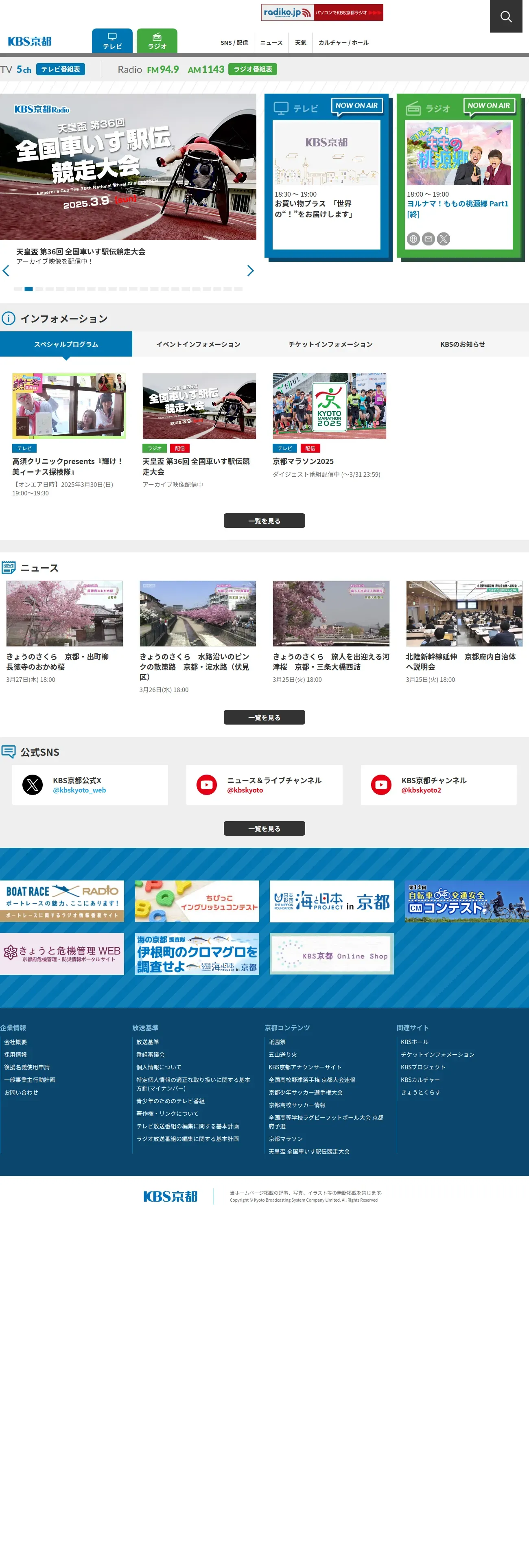Screen dimensions: 529x1568
Task: Select イベントインフォメーション tab
Action: [199, 344]
